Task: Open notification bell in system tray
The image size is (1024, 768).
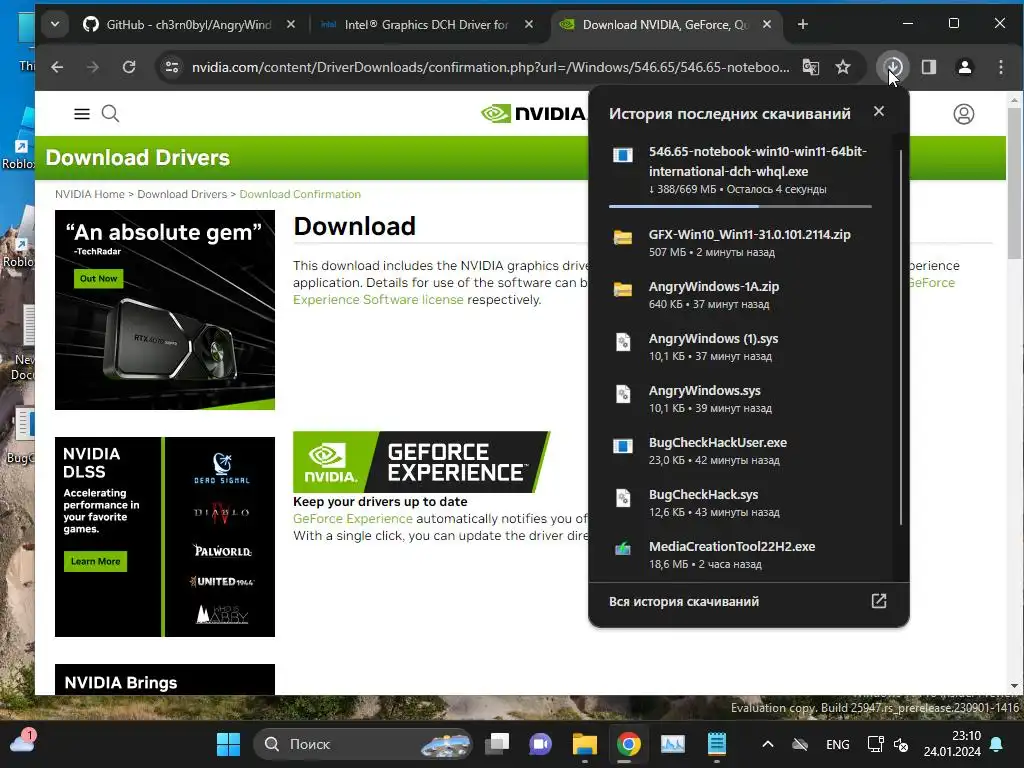Action: (997, 744)
